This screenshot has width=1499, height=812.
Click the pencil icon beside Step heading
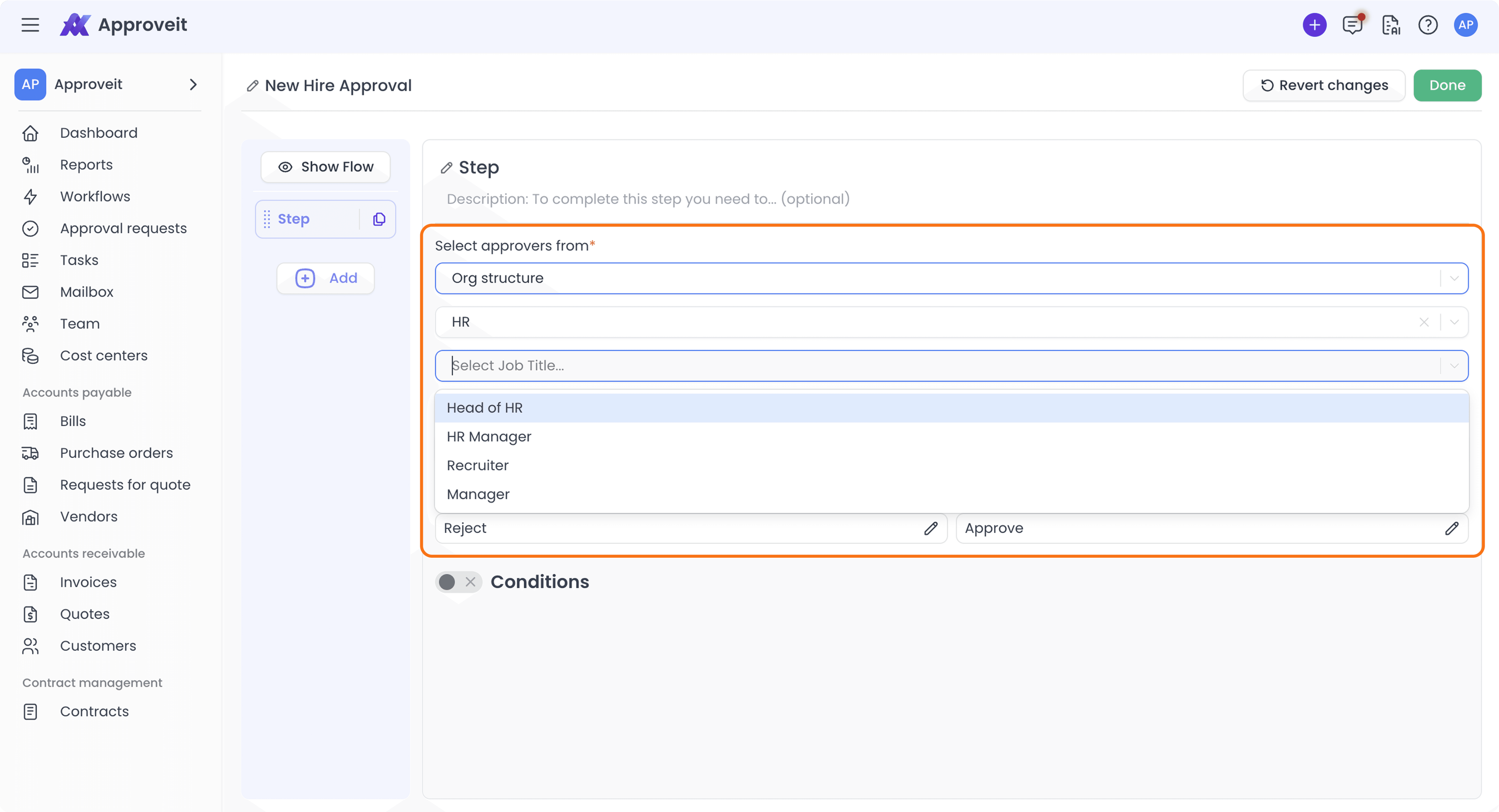click(x=446, y=168)
